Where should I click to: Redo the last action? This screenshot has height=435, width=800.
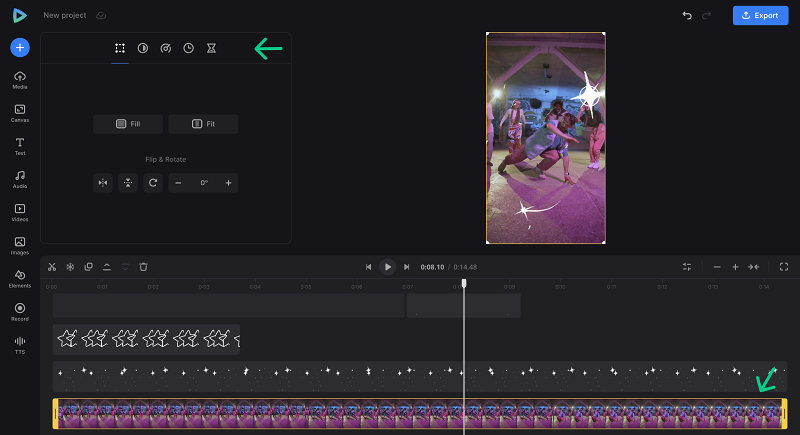tap(707, 15)
